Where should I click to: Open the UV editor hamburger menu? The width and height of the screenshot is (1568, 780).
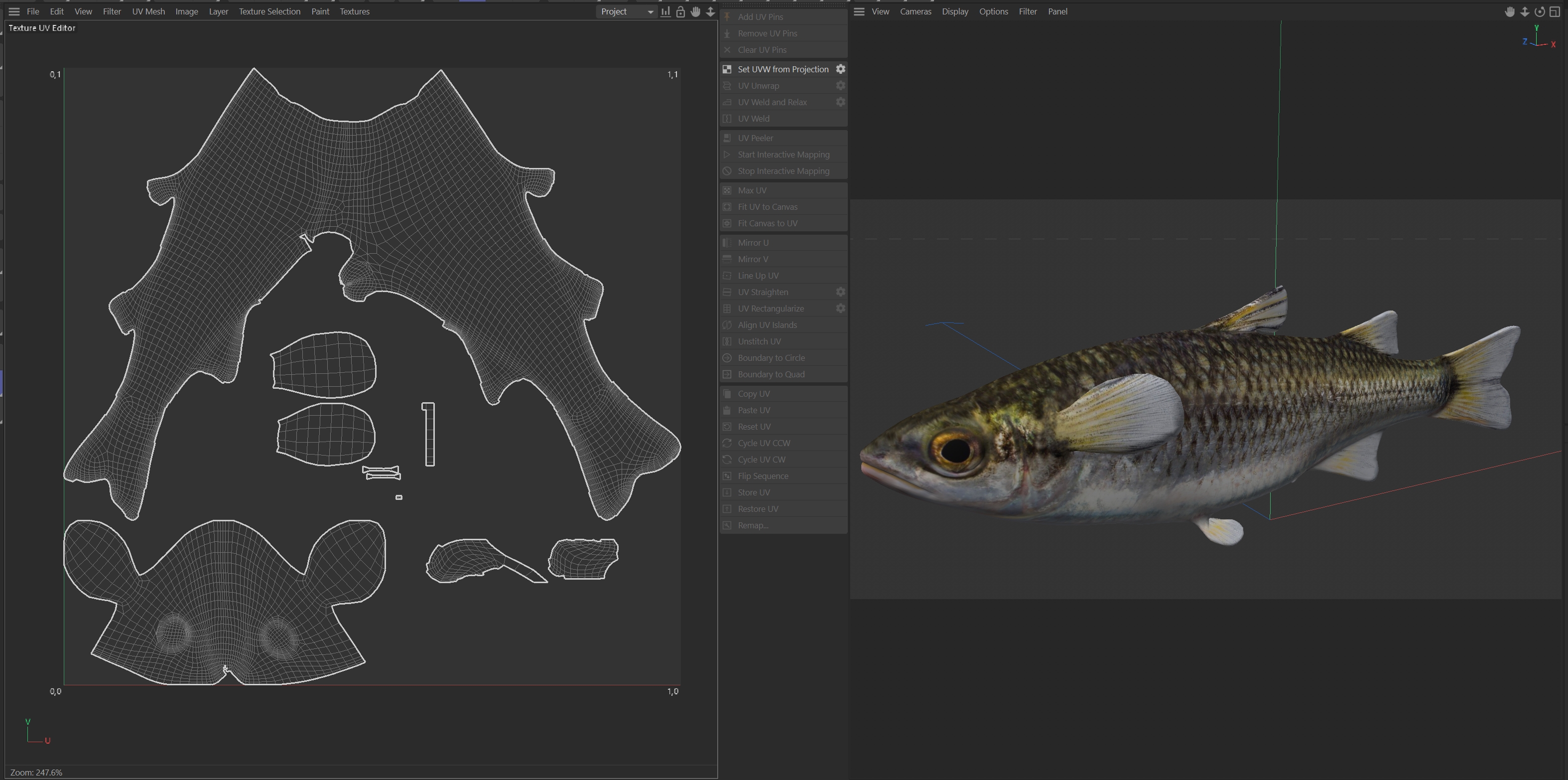point(14,11)
